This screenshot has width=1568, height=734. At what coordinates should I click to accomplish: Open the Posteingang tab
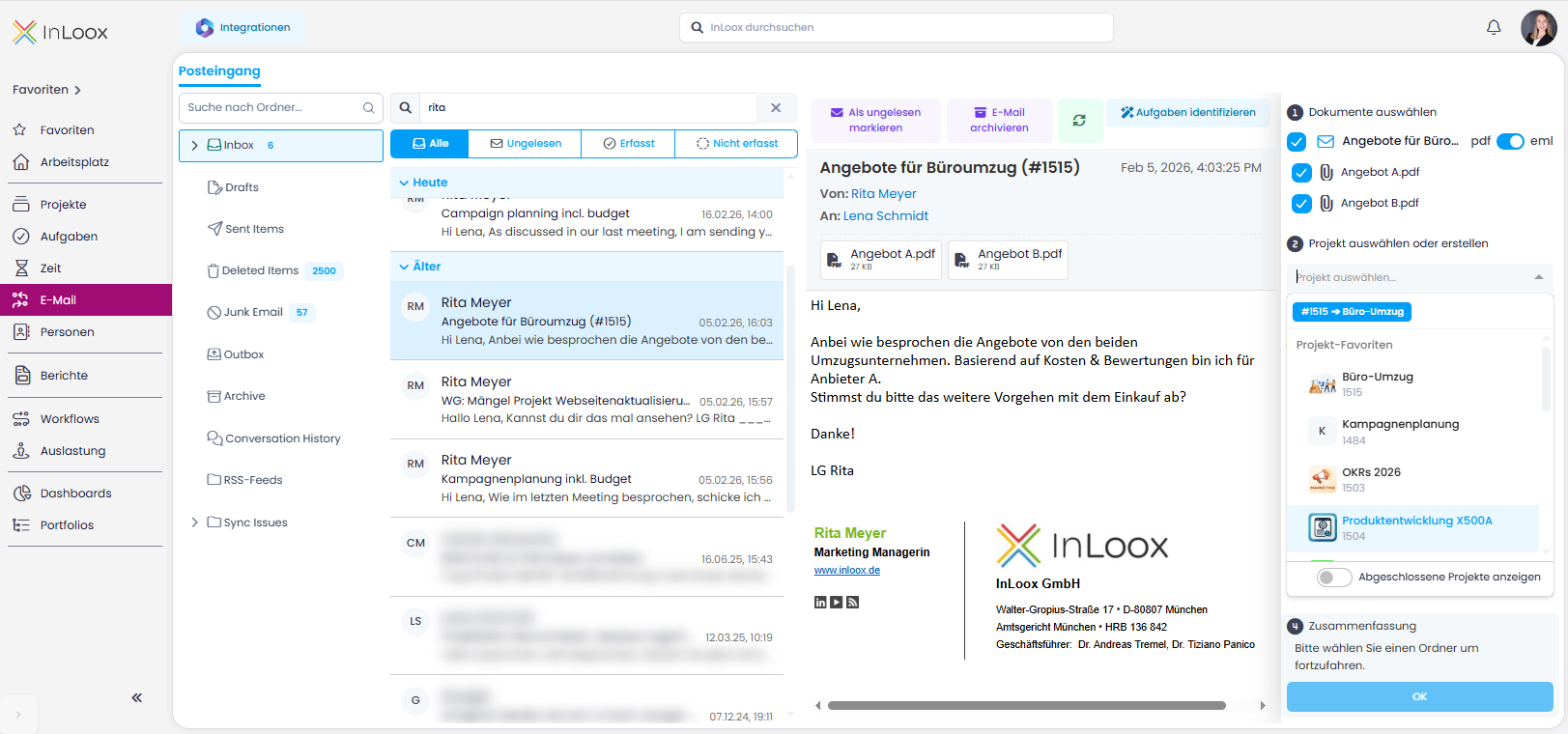[219, 71]
